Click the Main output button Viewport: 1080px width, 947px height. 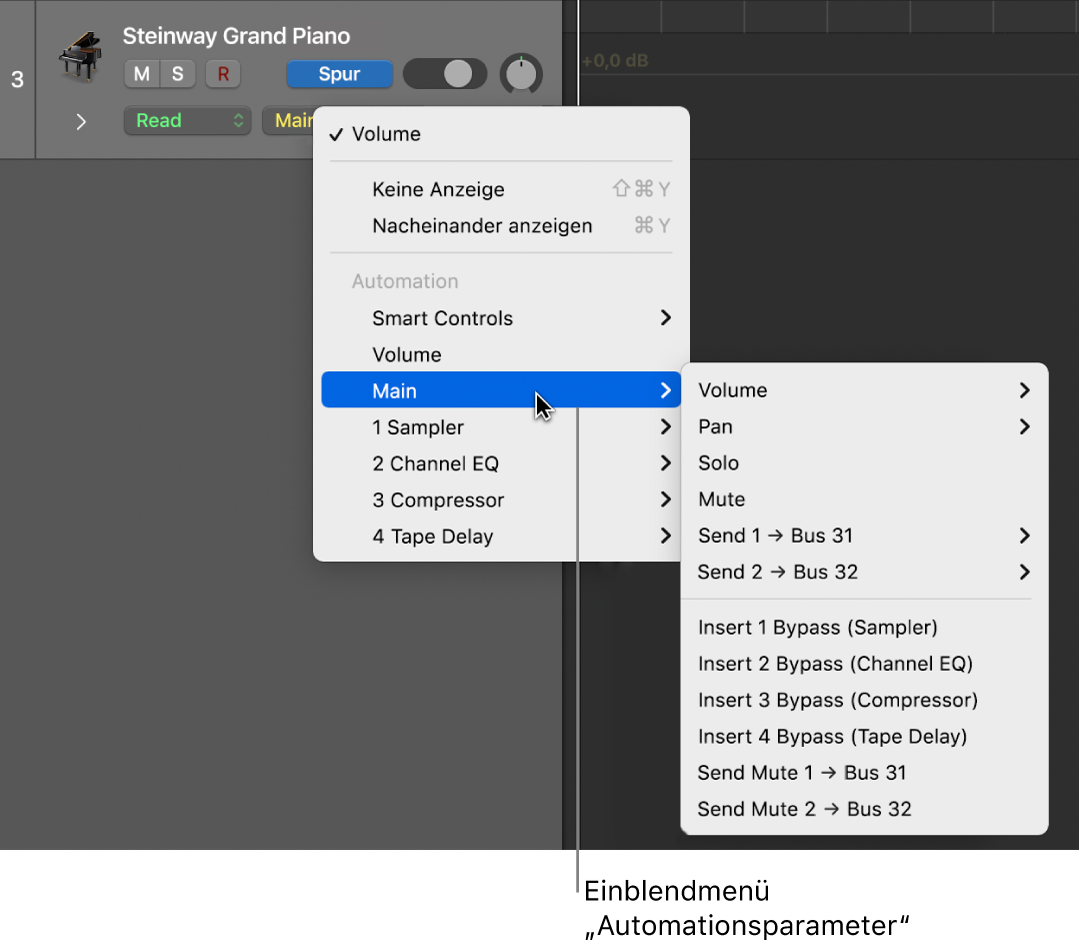tap(295, 120)
